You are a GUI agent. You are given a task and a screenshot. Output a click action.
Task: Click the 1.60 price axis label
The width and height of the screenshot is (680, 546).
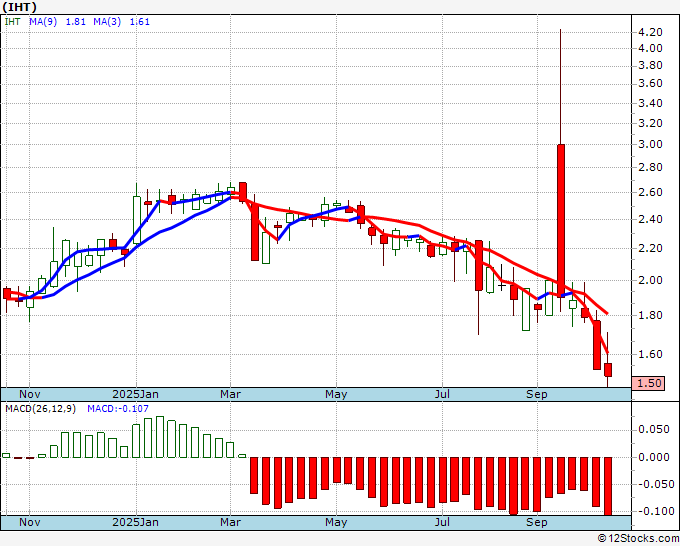[651, 354]
